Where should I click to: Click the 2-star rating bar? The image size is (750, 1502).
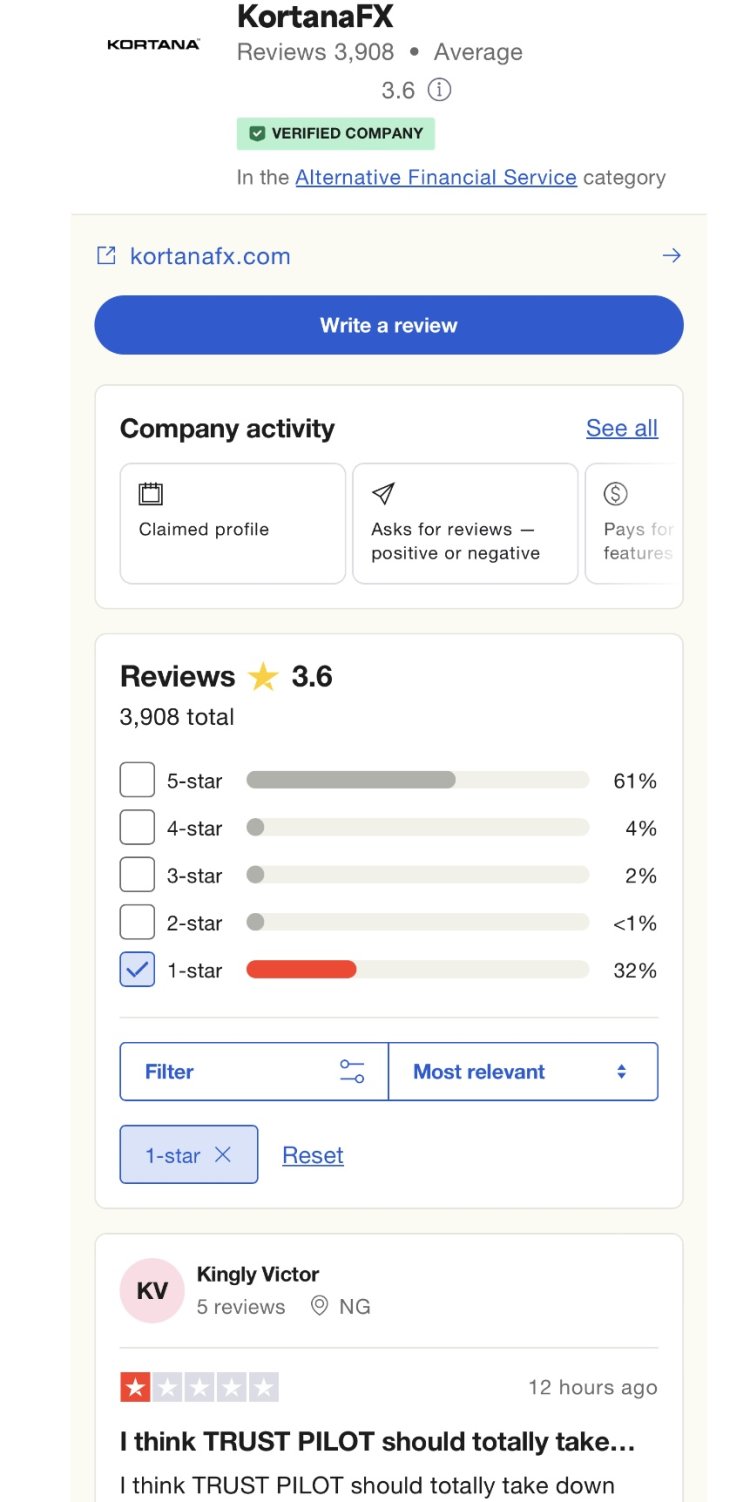(x=418, y=923)
